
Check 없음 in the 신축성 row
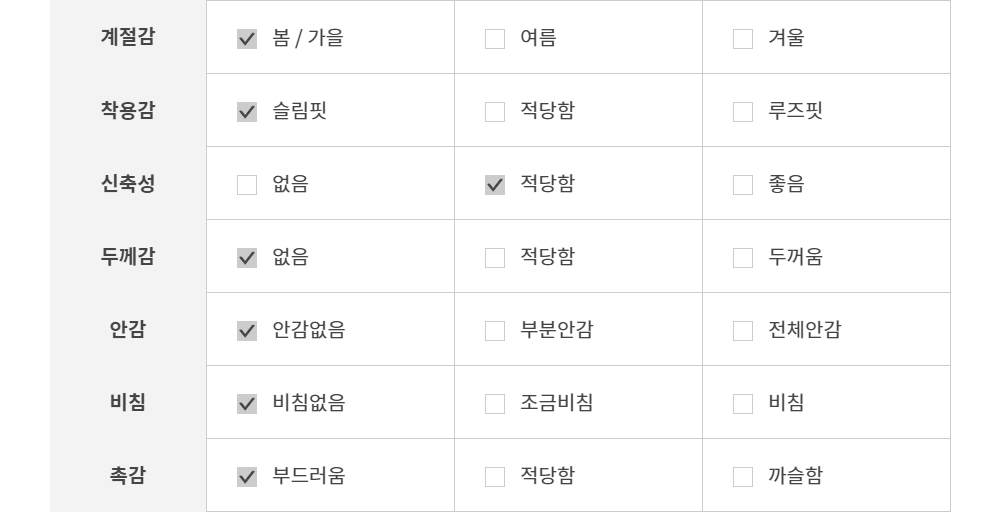[247, 186]
